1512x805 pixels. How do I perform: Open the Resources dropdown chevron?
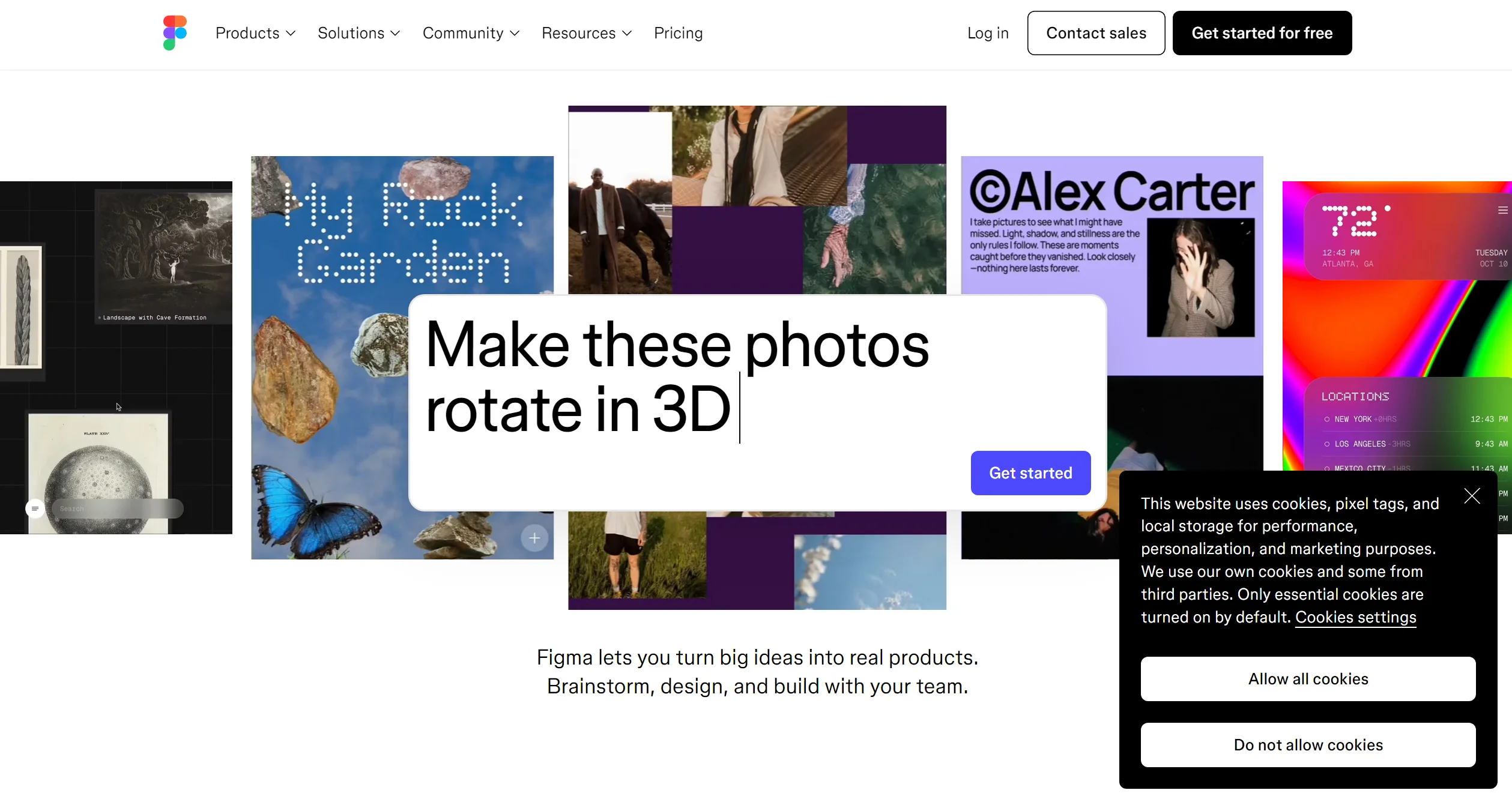pos(627,33)
